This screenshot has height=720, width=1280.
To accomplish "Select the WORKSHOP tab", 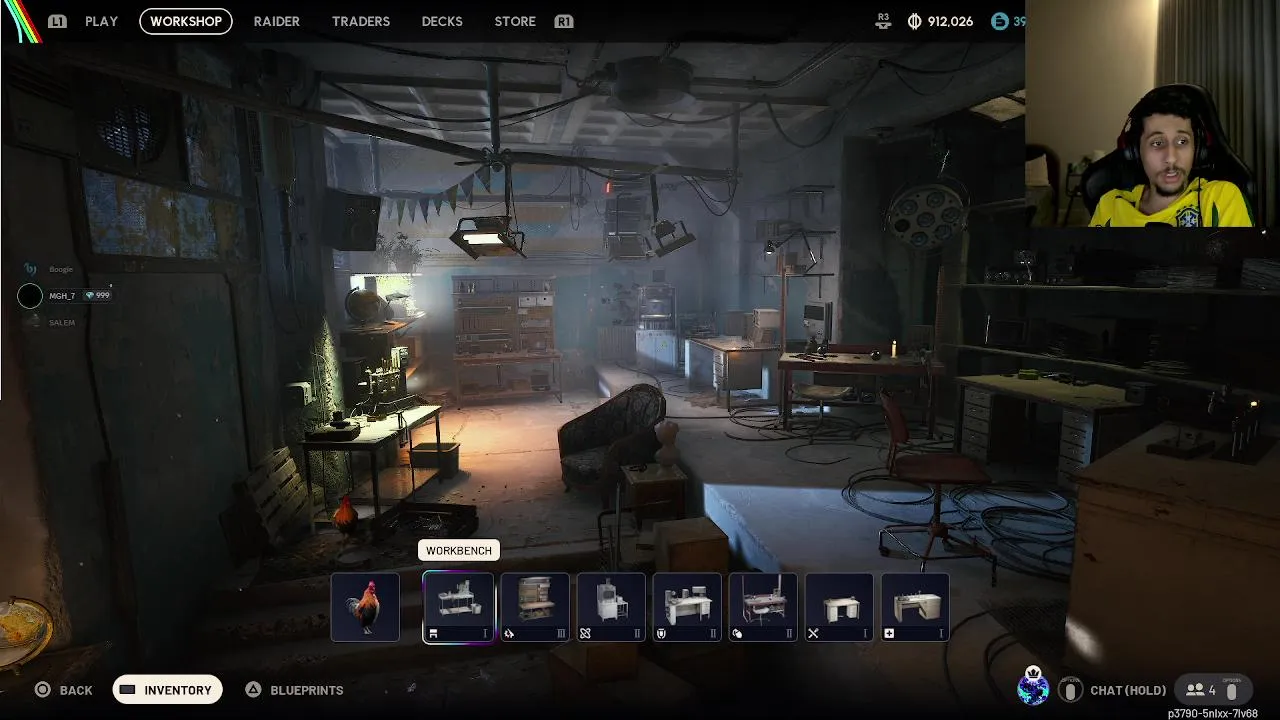I will 186,21.
